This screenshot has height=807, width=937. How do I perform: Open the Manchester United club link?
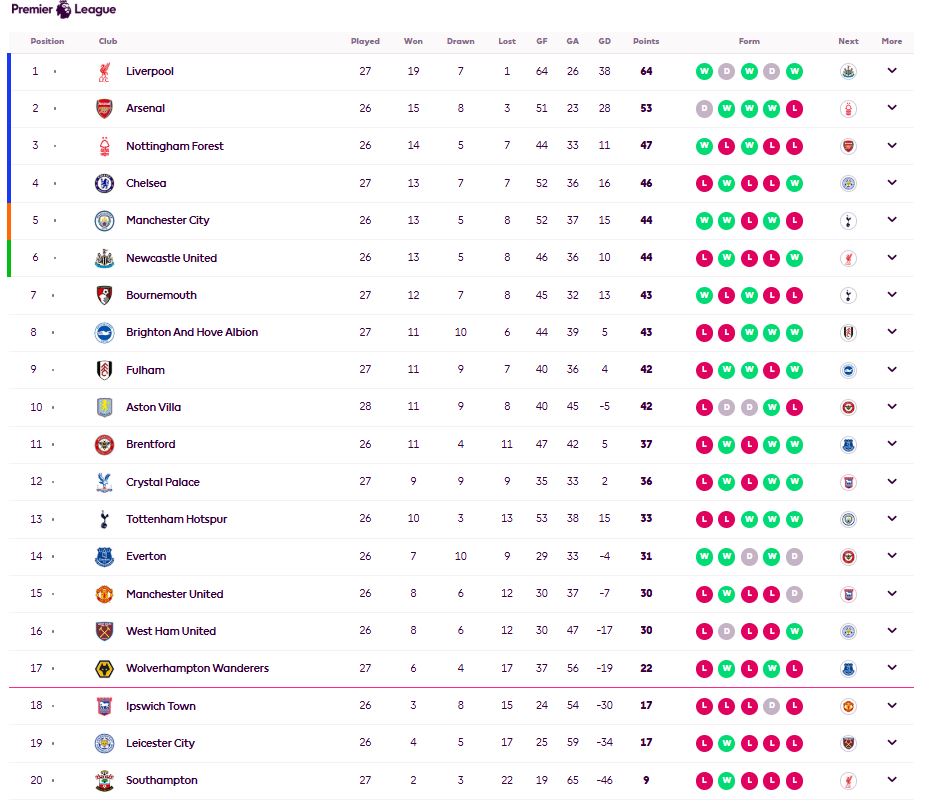pyautogui.click(x=174, y=594)
